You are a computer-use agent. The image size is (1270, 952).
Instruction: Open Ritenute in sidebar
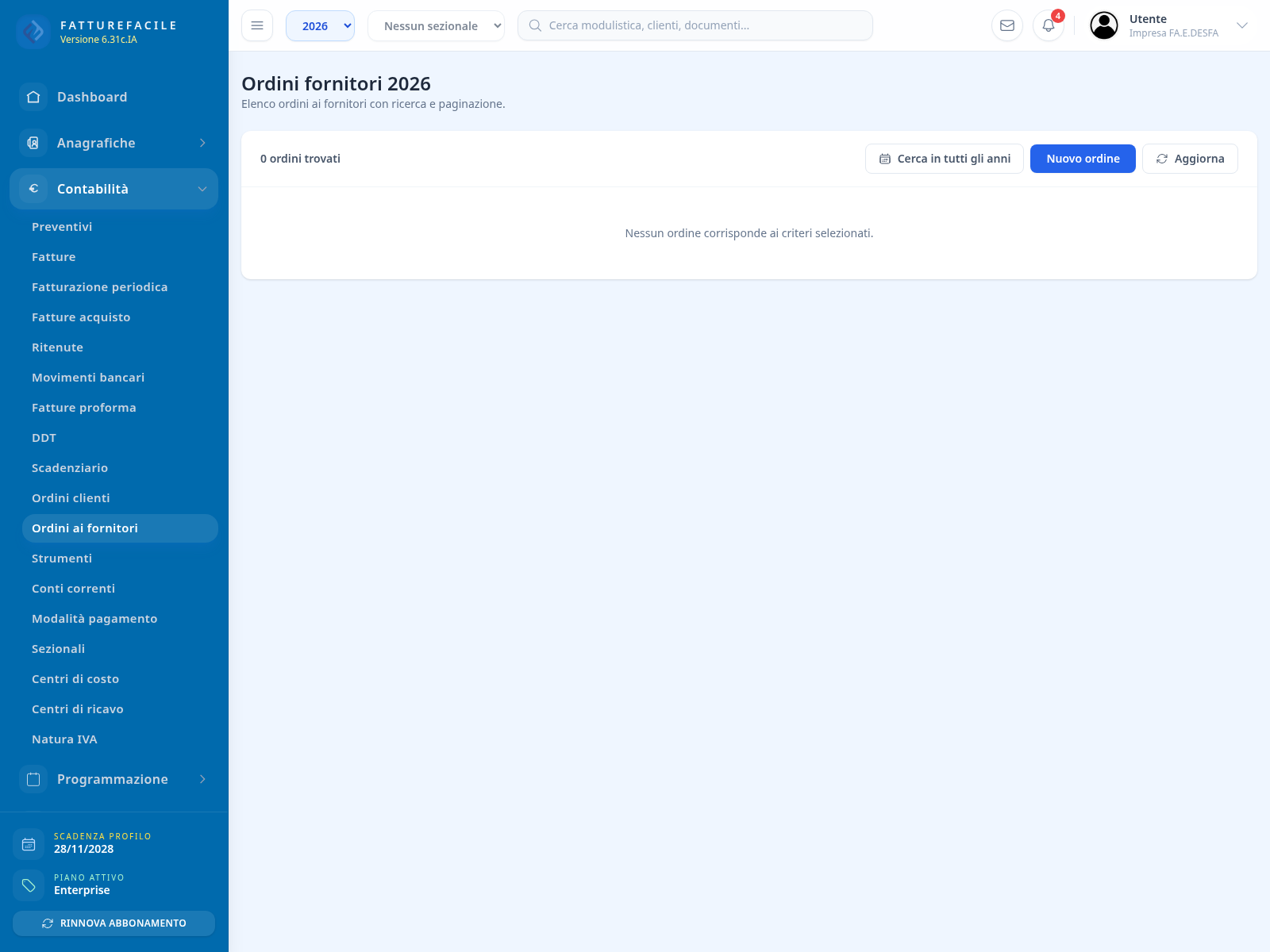click(120, 347)
